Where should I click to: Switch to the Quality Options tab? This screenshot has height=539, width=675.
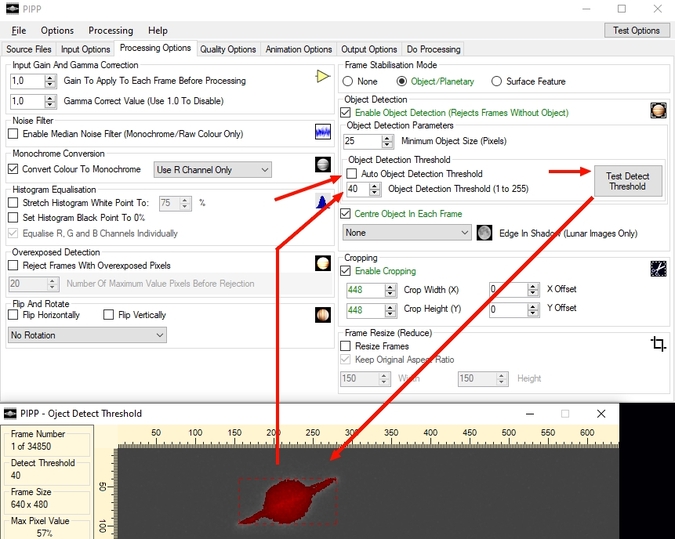tap(228, 49)
